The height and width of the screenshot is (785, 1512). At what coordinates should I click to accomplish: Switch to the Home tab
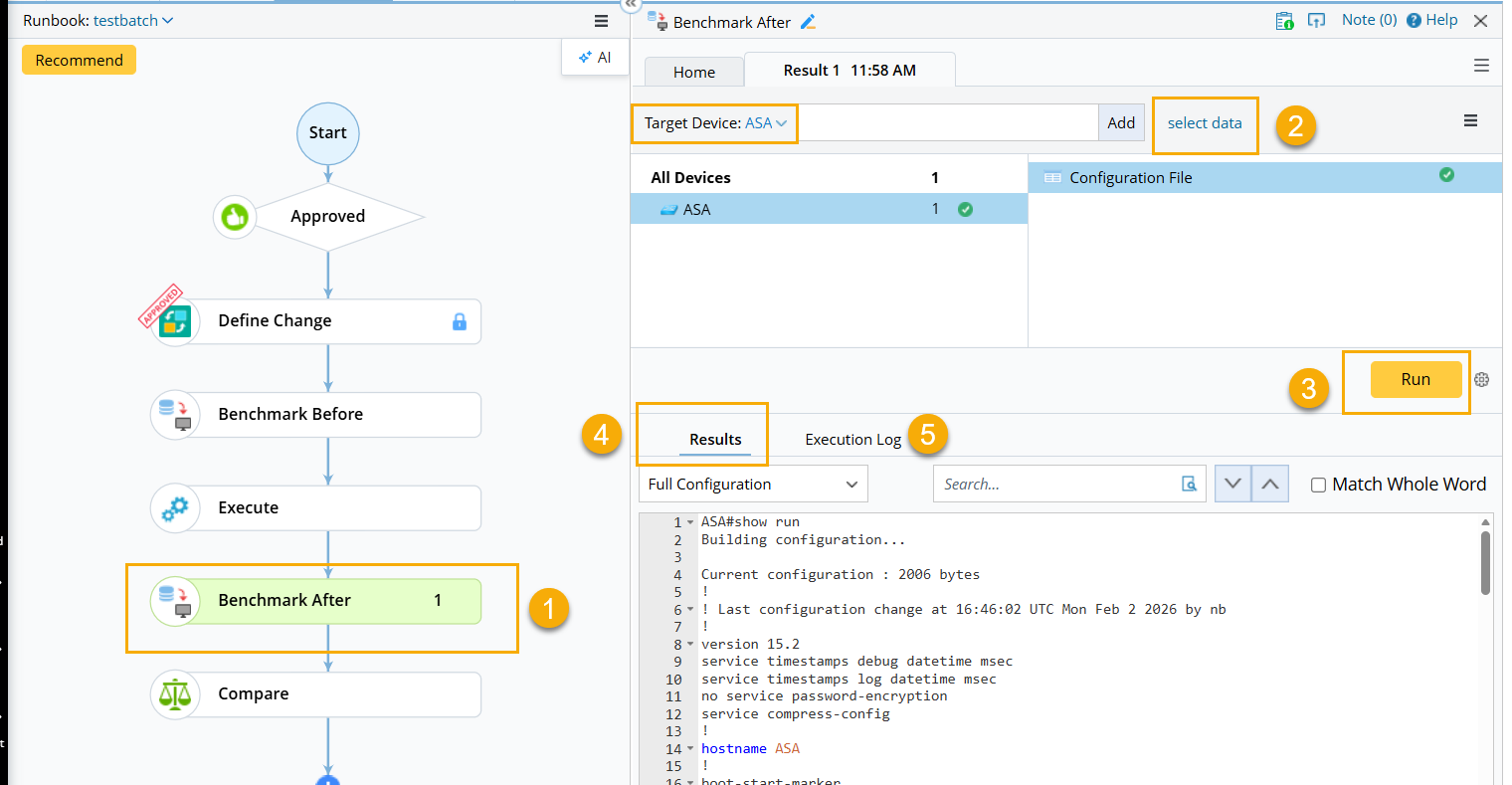coord(693,72)
